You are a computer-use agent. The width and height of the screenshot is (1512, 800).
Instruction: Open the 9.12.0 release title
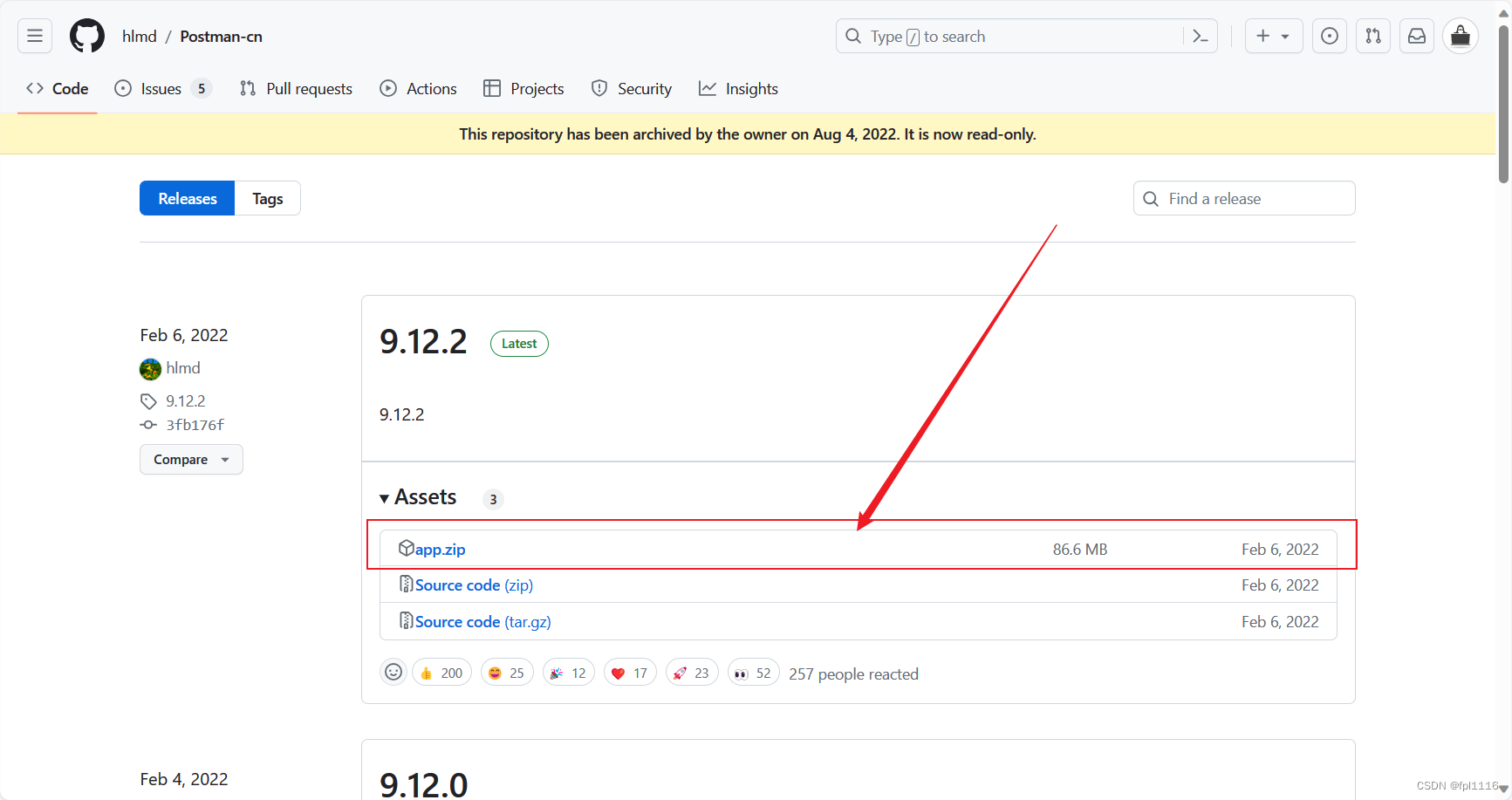click(424, 785)
